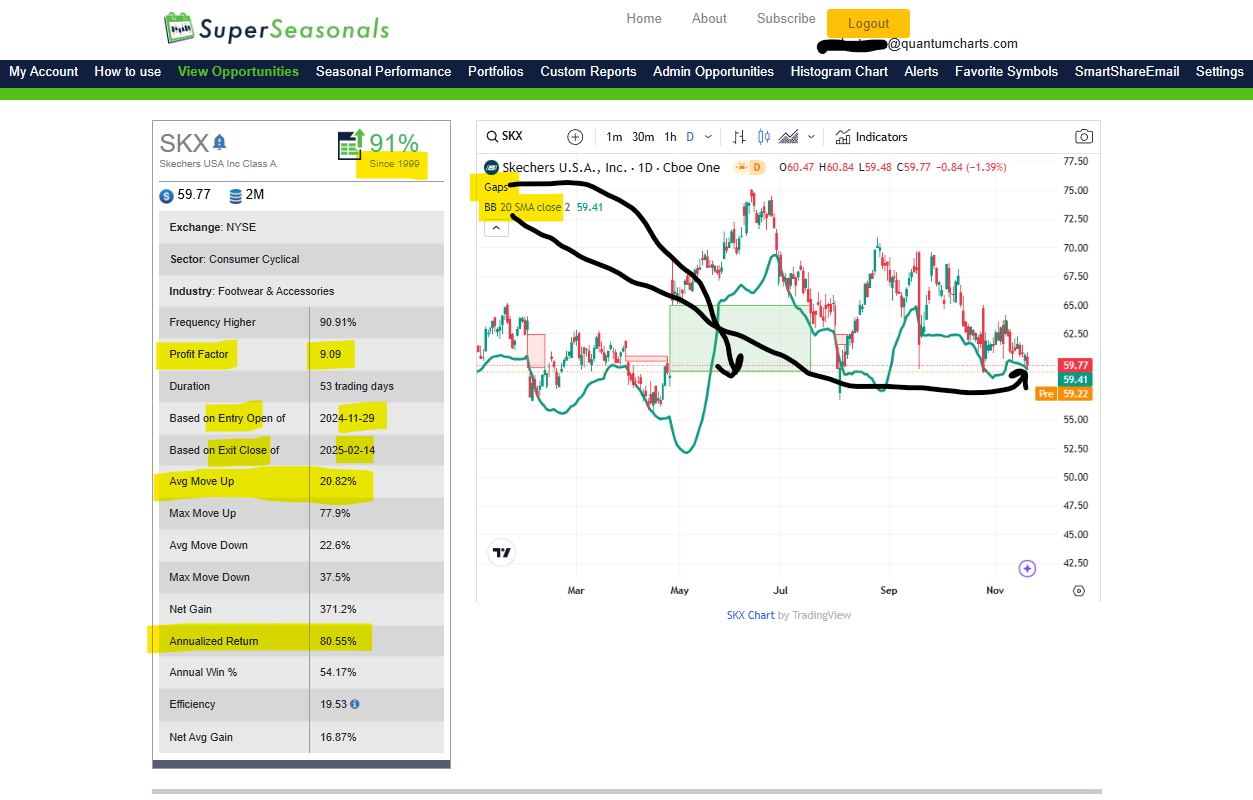This screenshot has width=1253, height=800.
Task: Open chart settings gear near price axis
Action: pyautogui.click(x=1078, y=591)
